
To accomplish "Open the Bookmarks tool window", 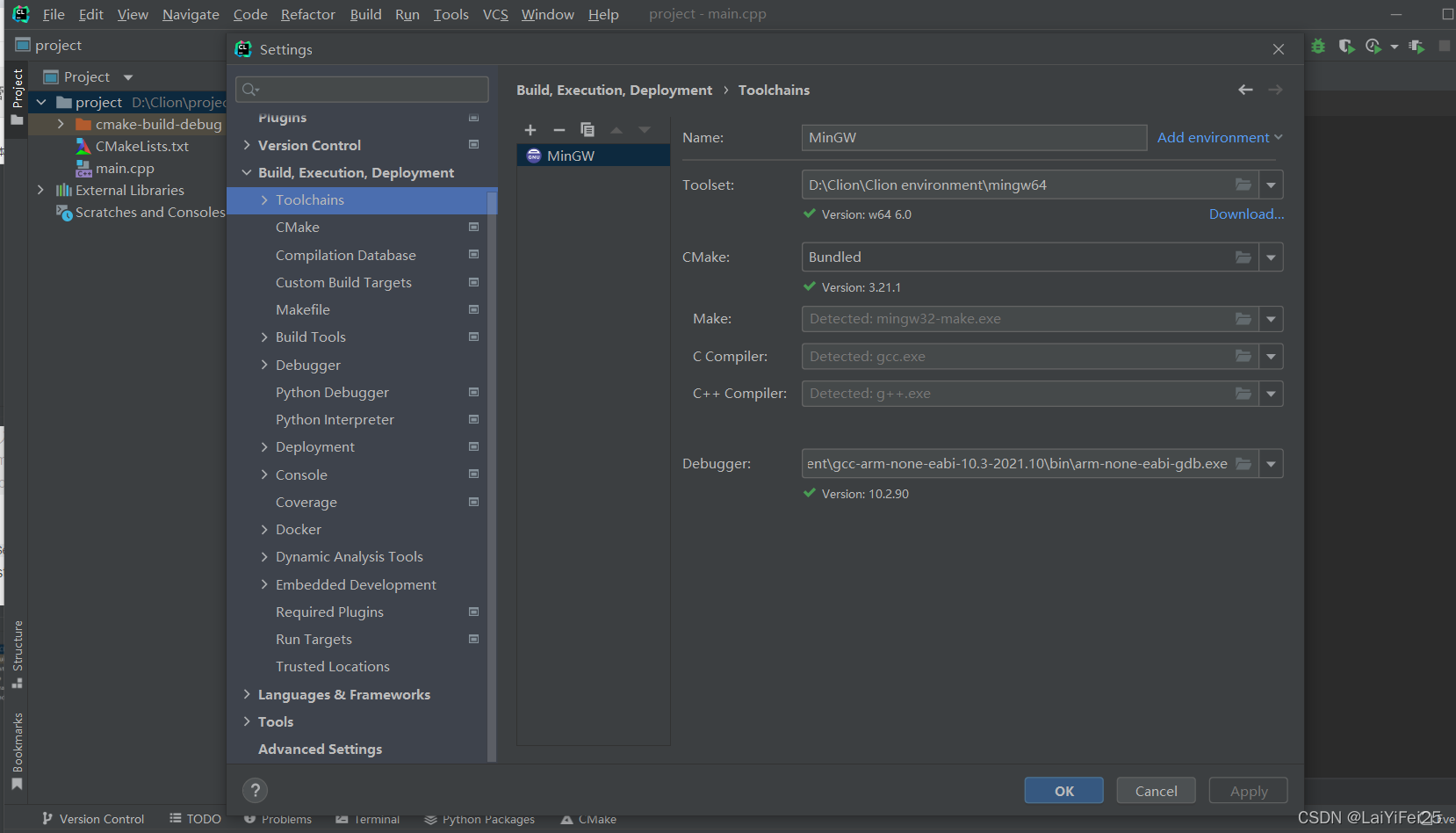I will [17, 751].
